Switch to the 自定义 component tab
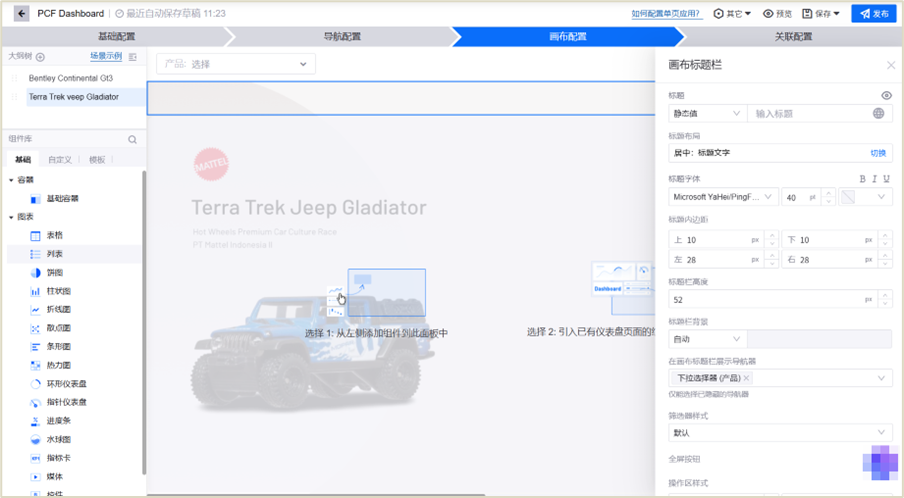The width and height of the screenshot is (904, 498). click(60, 160)
